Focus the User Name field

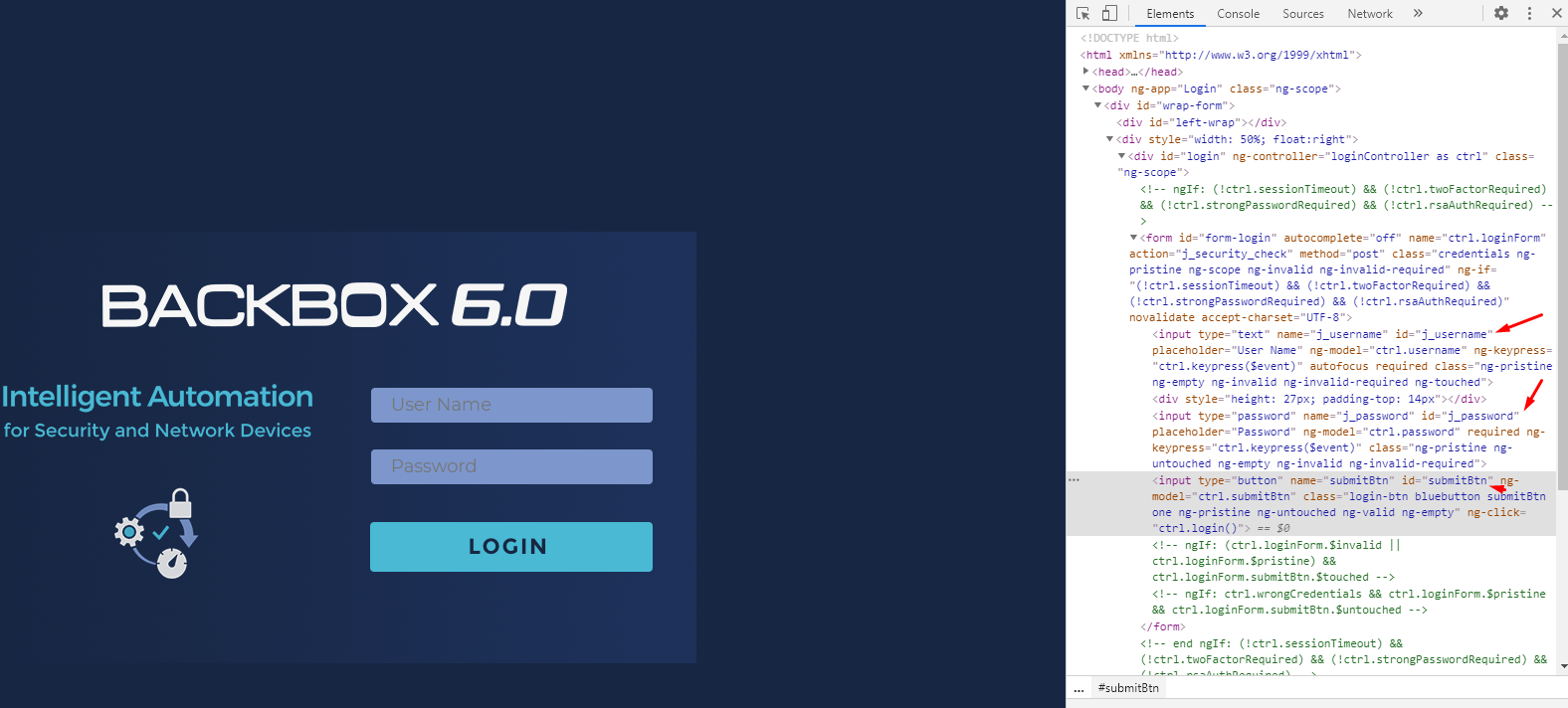click(x=511, y=405)
